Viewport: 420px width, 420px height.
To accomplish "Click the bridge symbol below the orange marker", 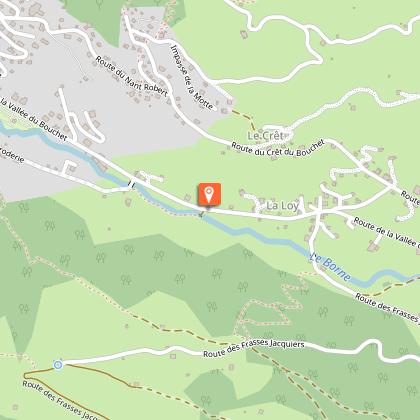I will pos(201,214).
